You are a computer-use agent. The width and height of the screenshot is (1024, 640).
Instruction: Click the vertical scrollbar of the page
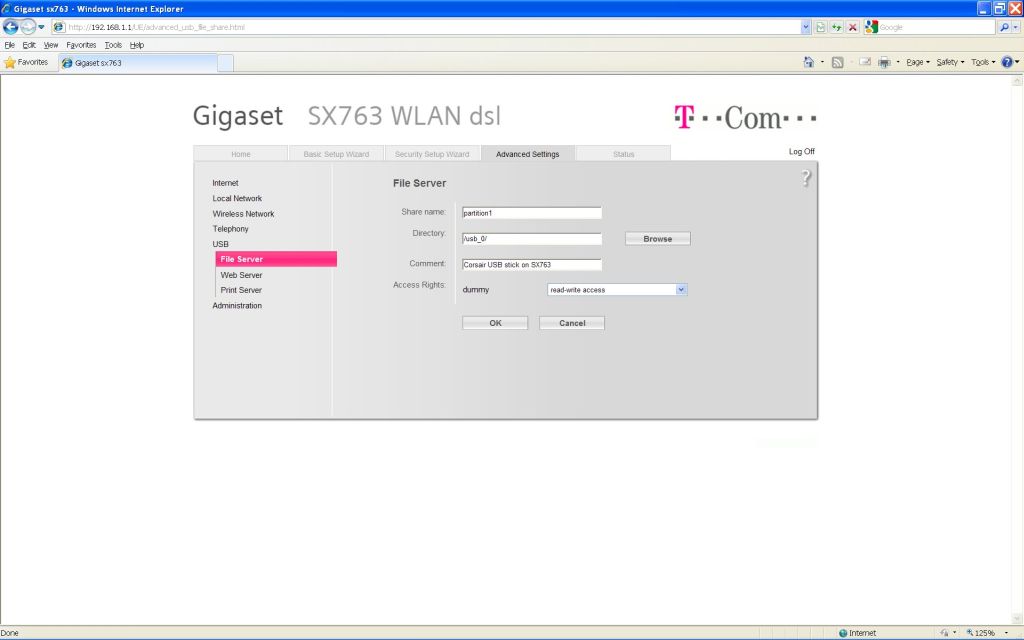point(1016,349)
